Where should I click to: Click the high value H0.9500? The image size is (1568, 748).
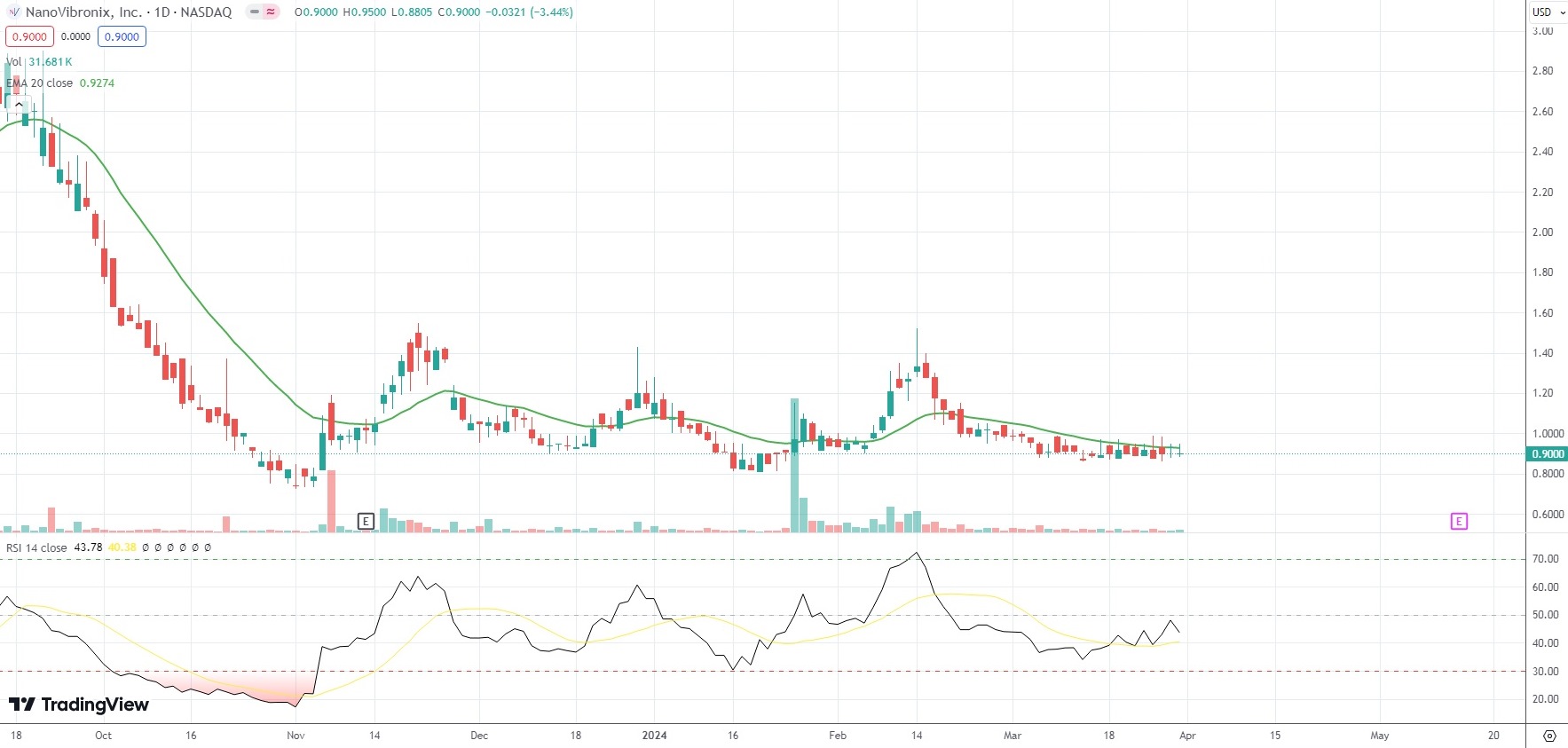point(365,12)
